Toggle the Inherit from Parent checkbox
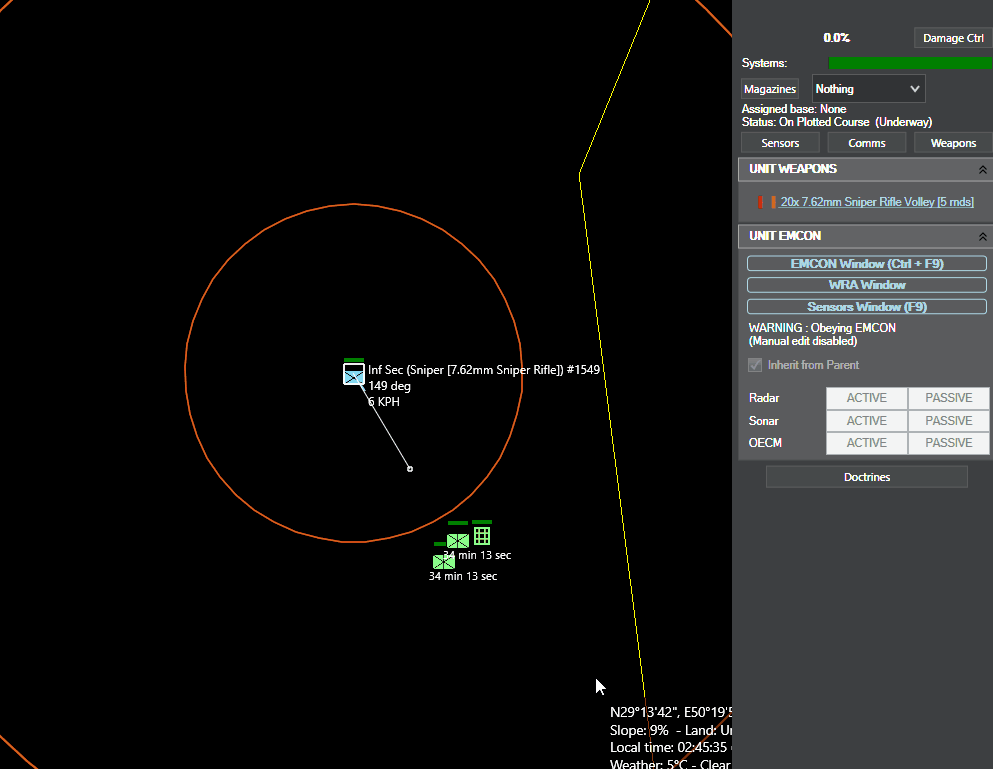The width and height of the screenshot is (993, 769). tap(755, 365)
